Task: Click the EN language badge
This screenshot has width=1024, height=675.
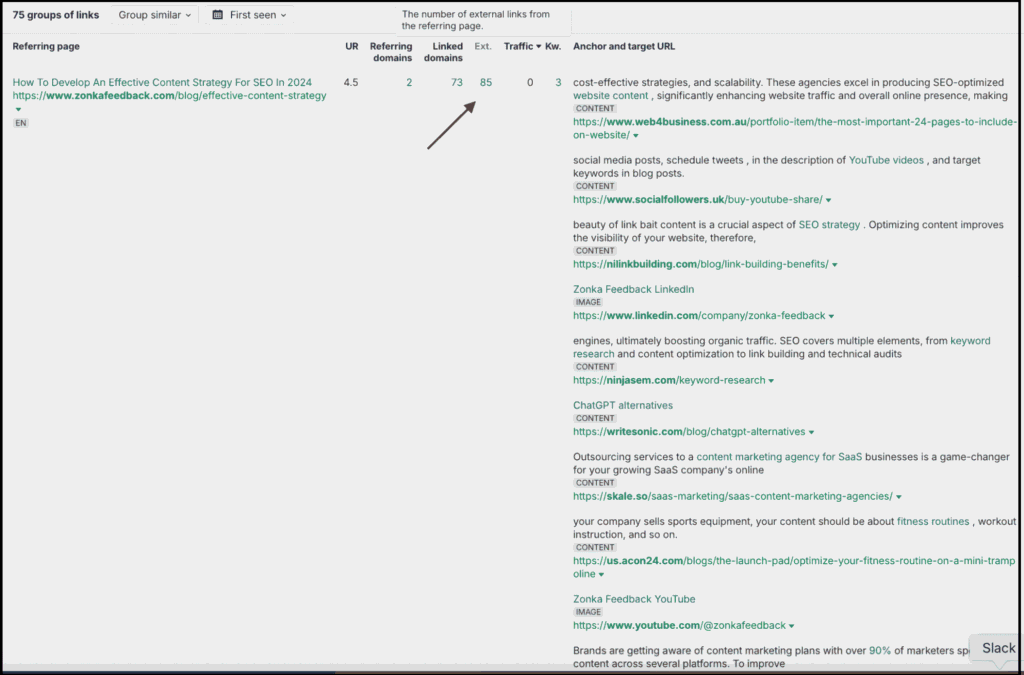Action: pyautogui.click(x=19, y=123)
